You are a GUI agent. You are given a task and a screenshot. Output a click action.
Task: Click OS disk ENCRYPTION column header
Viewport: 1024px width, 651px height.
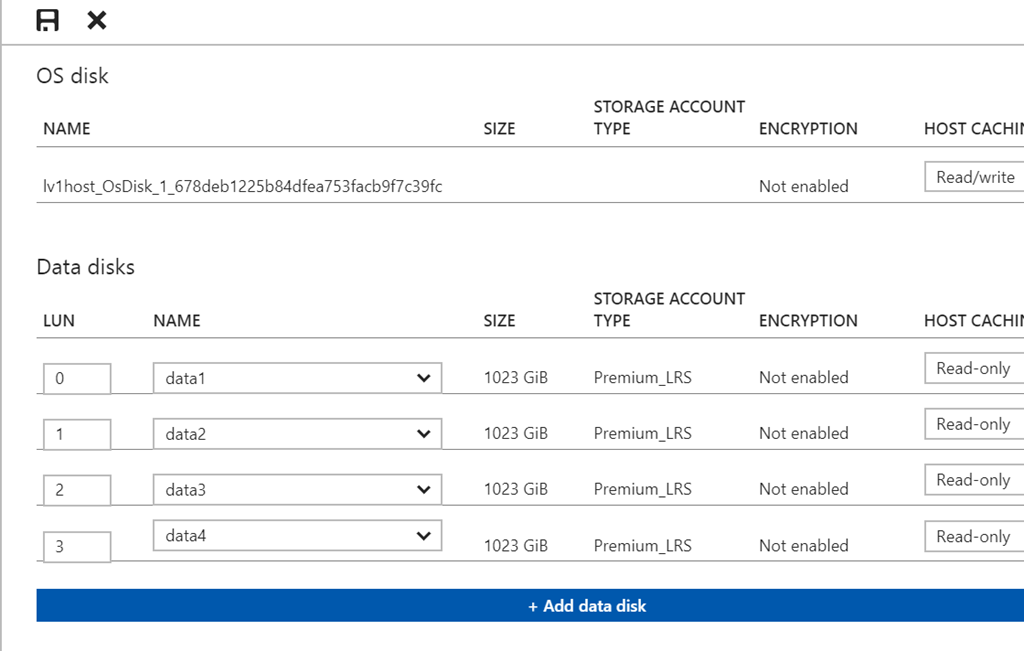pyautogui.click(x=808, y=129)
